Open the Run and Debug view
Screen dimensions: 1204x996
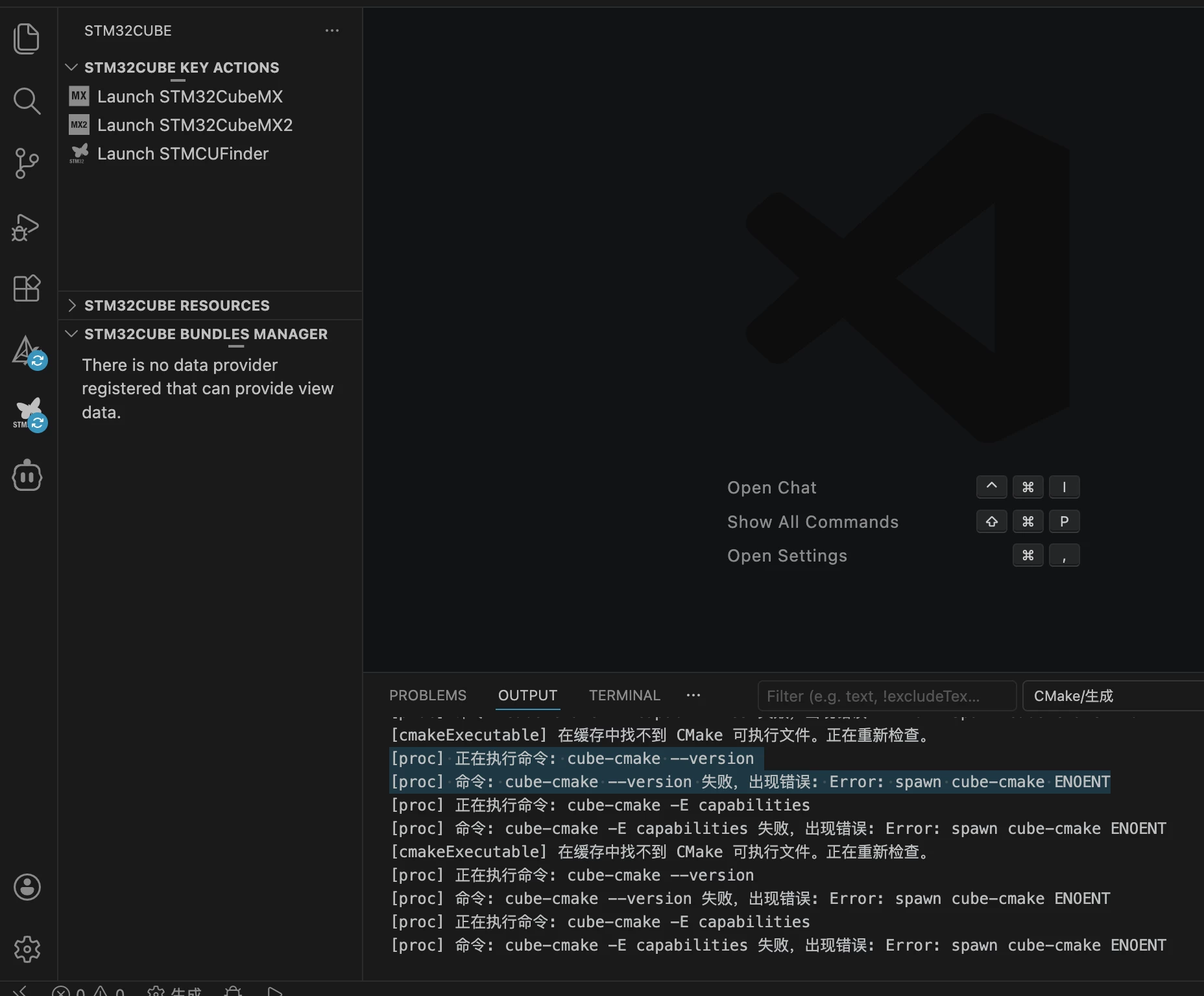click(x=26, y=227)
